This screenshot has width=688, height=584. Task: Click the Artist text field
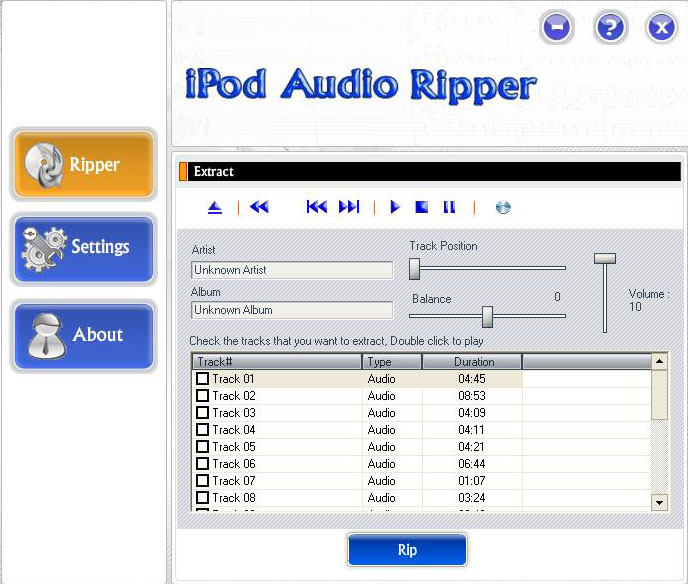[x=292, y=270]
